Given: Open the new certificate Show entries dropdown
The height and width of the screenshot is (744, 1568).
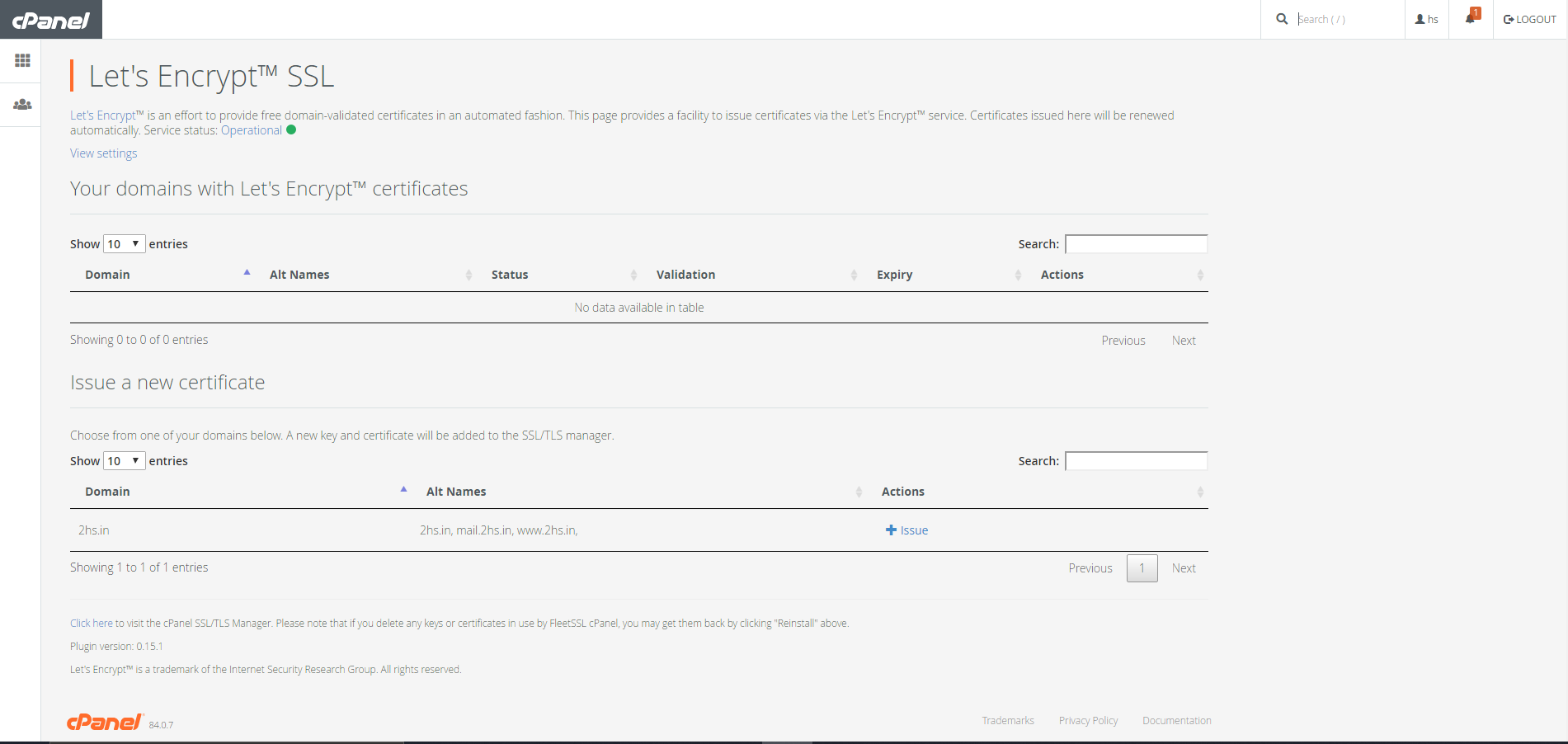Looking at the screenshot, I should tap(125, 461).
